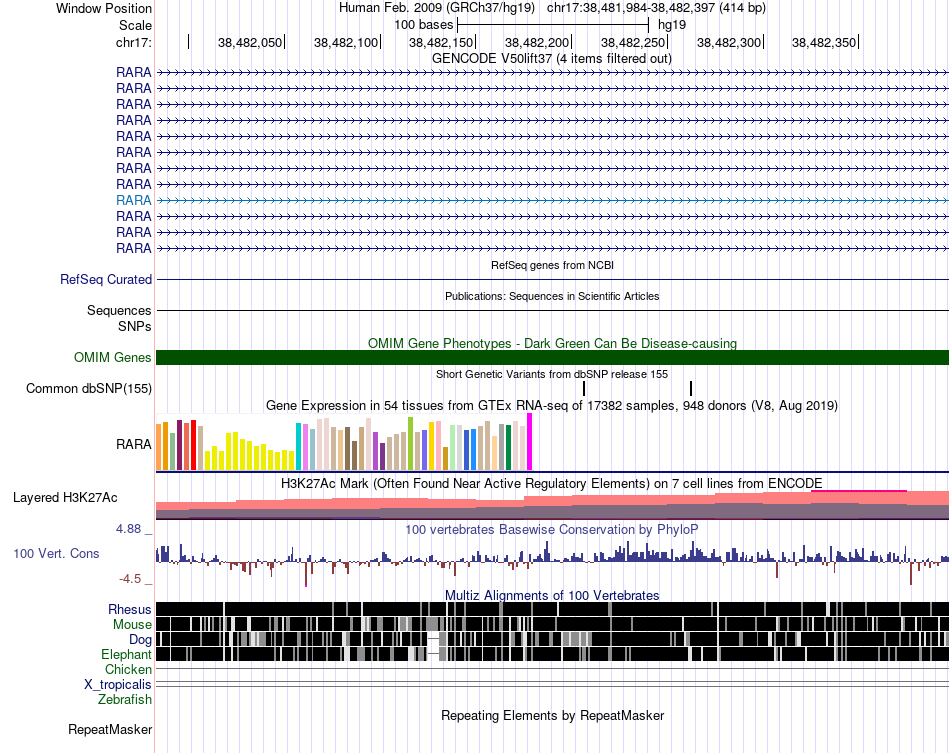Screen dimensions: 950x753
Task: Click the second Common dbSNP variant marker
Action: [691, 388]
